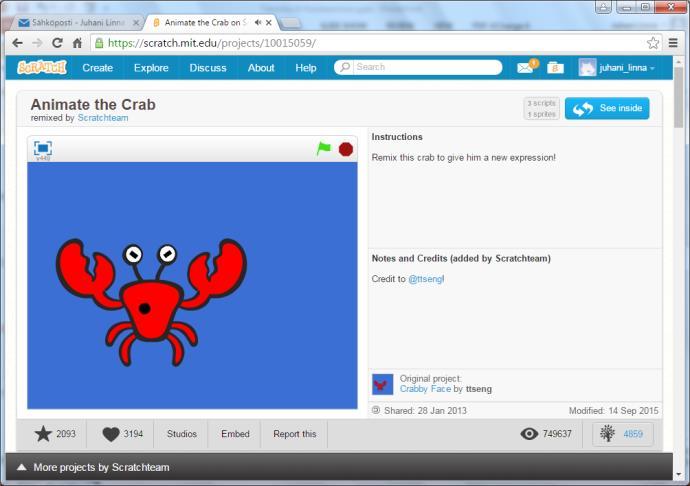This screenshot has width=690, height=486.
Task: Click the Modified: 14 Sep 2015 text
Action: (x=613, y=411)
